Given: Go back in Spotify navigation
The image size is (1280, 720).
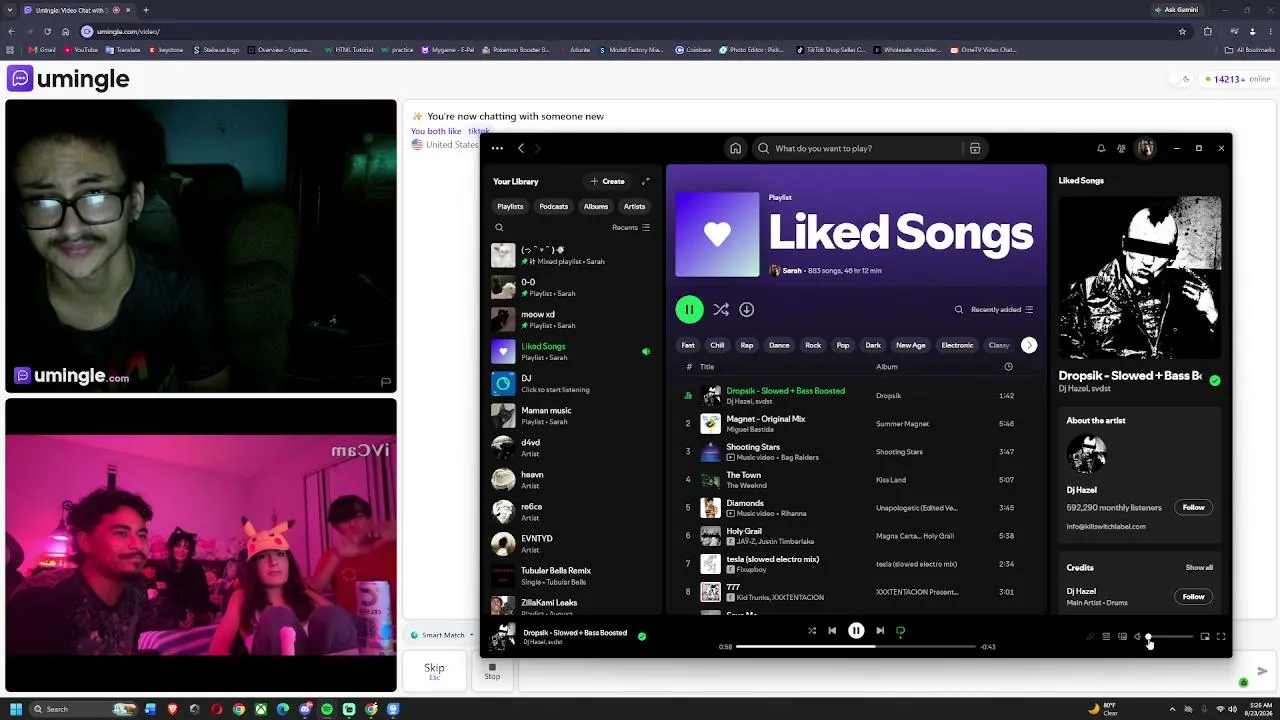Looking at the screenshot, I should 520,148.
